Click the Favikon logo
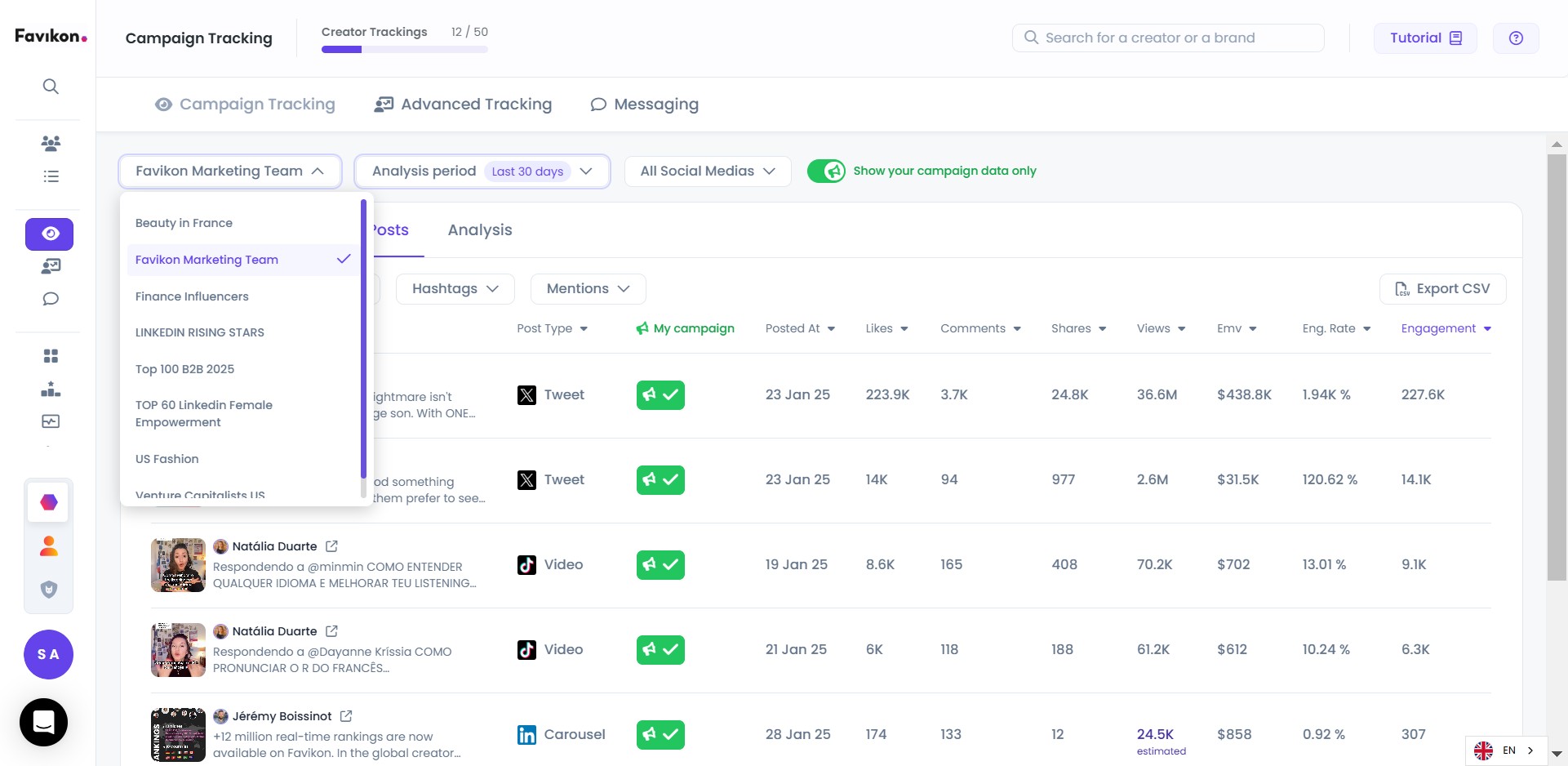 click(51, 36)
